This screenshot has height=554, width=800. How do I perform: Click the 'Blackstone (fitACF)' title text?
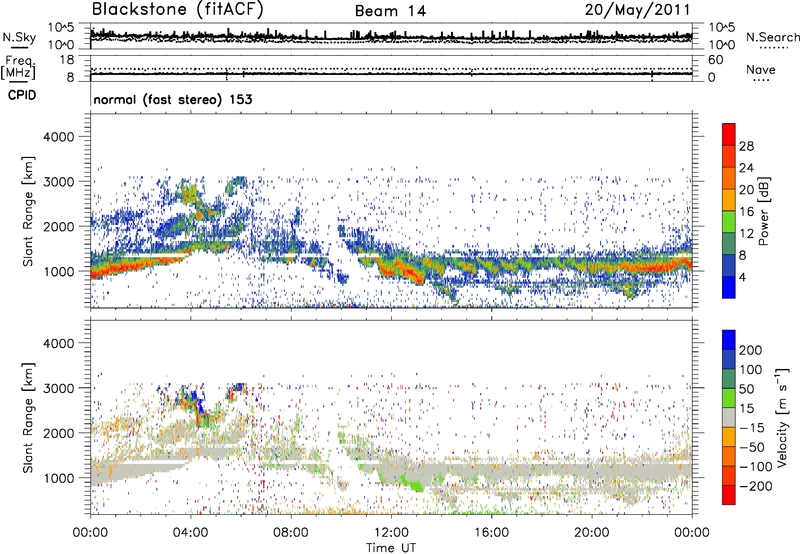pyautogui.click(x=178, y=9)
